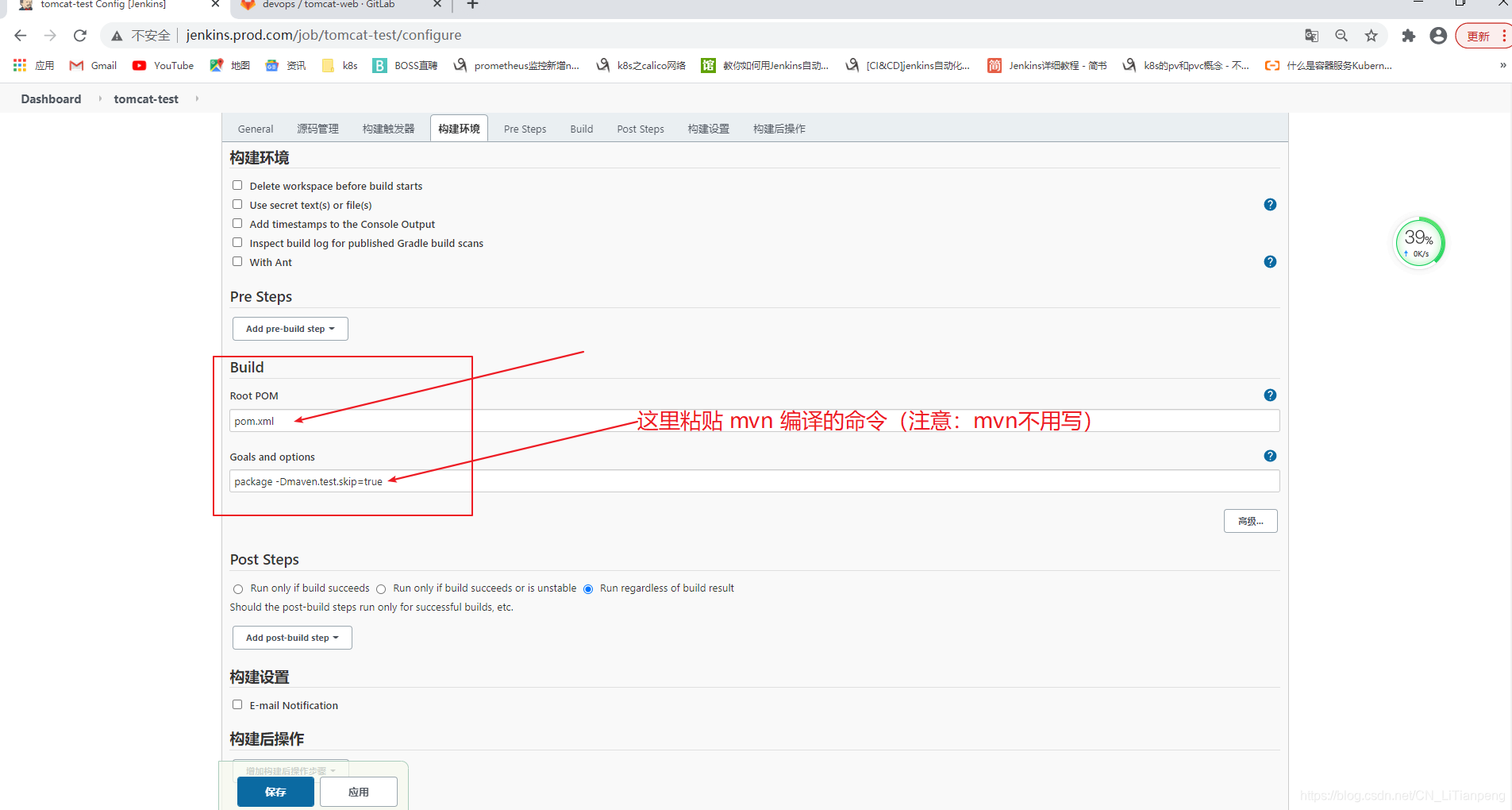Click the browser back arrow
Viewport: 1512px width, 810px height.
[x=21, y=36]
